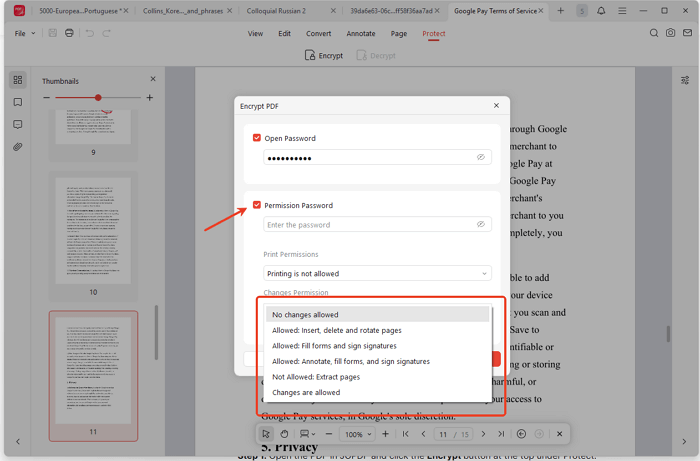Select the hand pan tool
This screenshot has height=461, width=700.
click(285, 434)
